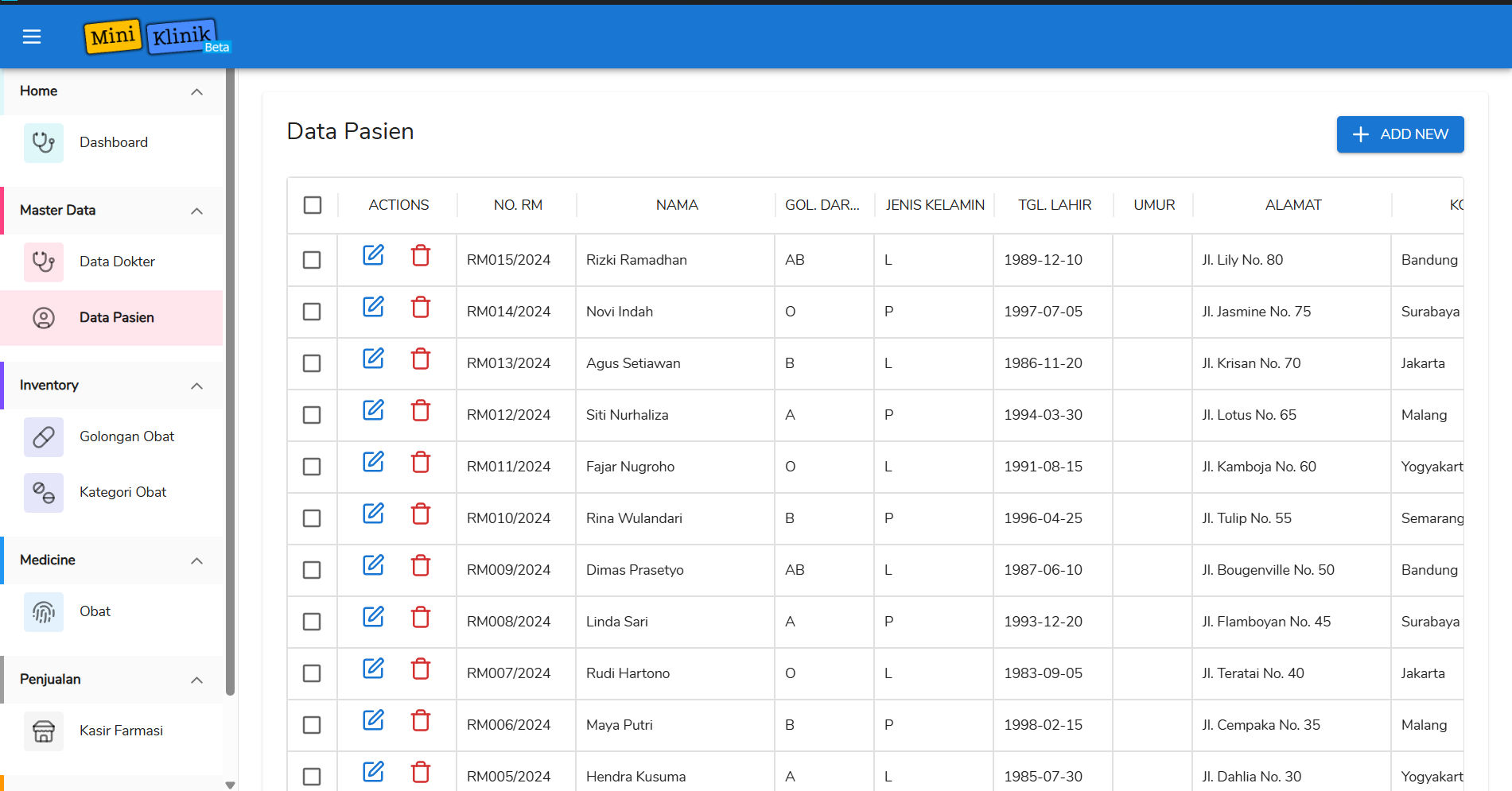1512x791 pixels.
Task: Click the Kategori Obat icon
Action: point(44,493)
